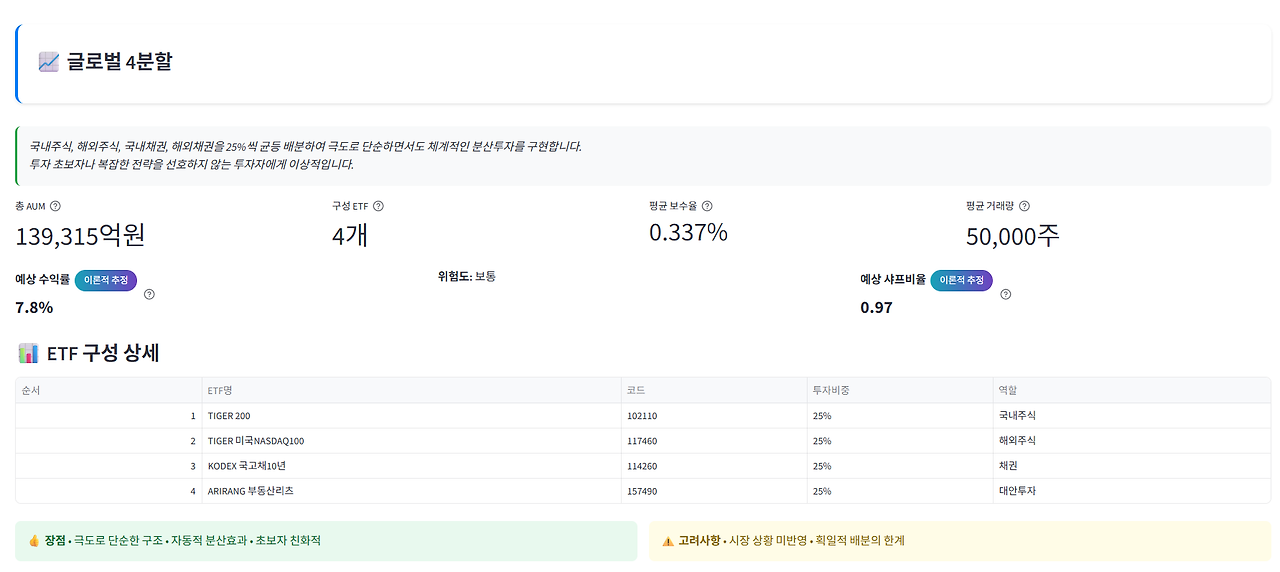This screenshot has height=572, width=1280.
Task: Click the 국내주식 role cell
Action: pyautogui.click(x=1132, y=415)
